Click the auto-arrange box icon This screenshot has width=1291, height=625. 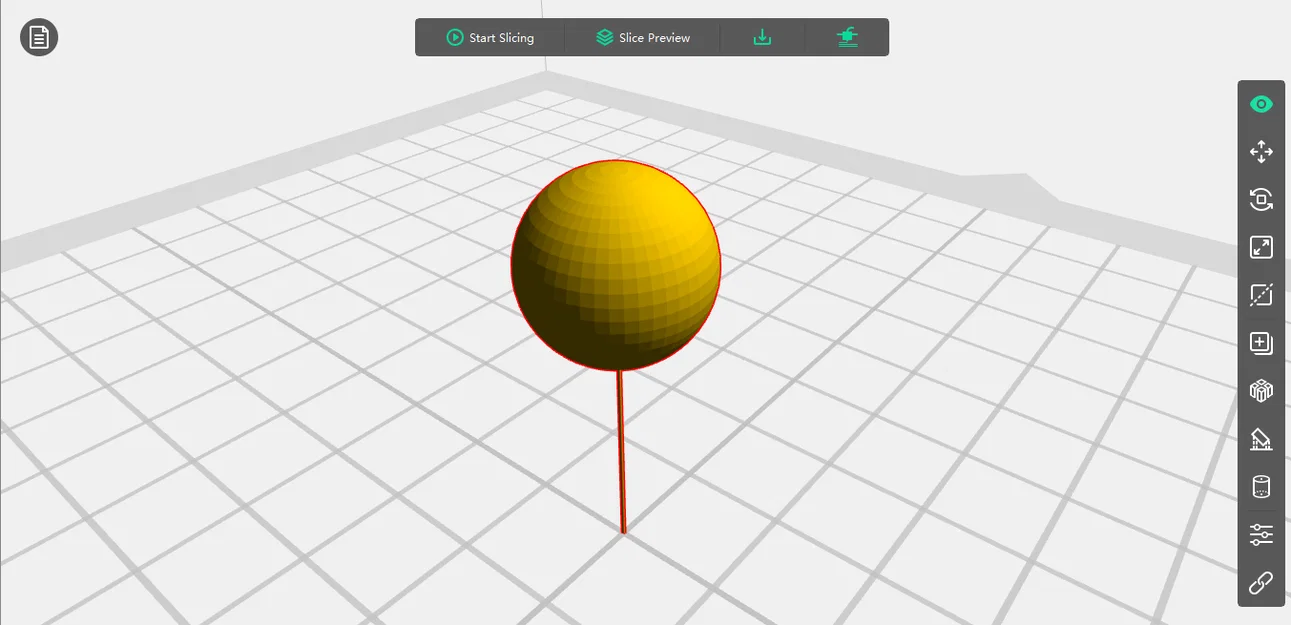point(1261,391)
